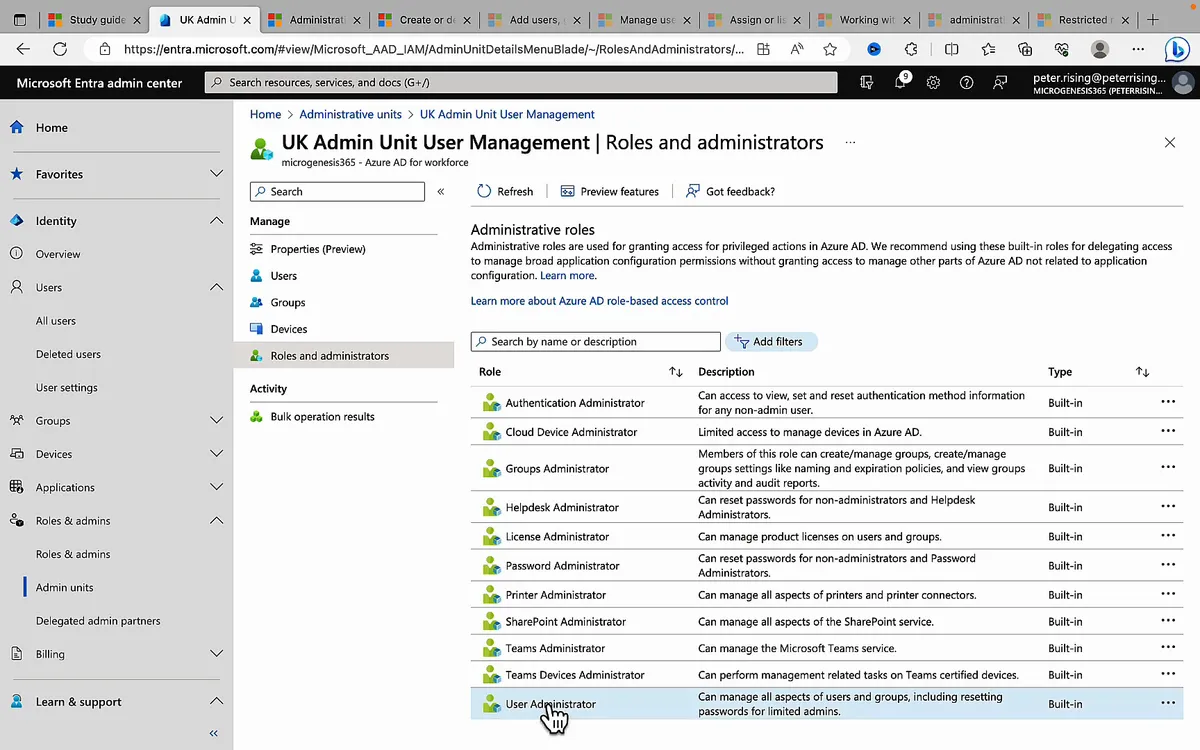Open the settings gear in the Entra header

933,83
